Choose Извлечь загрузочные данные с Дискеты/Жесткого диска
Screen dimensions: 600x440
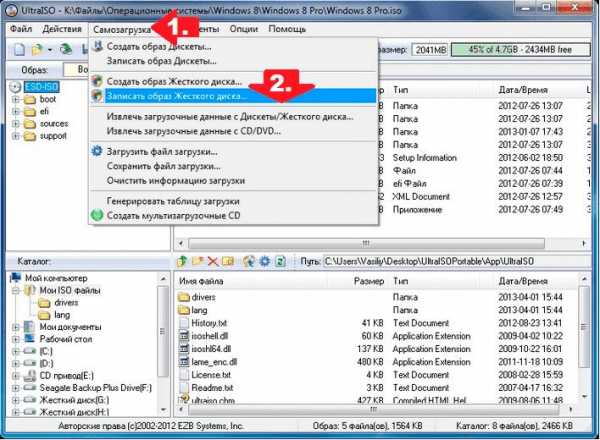(233, 116)
